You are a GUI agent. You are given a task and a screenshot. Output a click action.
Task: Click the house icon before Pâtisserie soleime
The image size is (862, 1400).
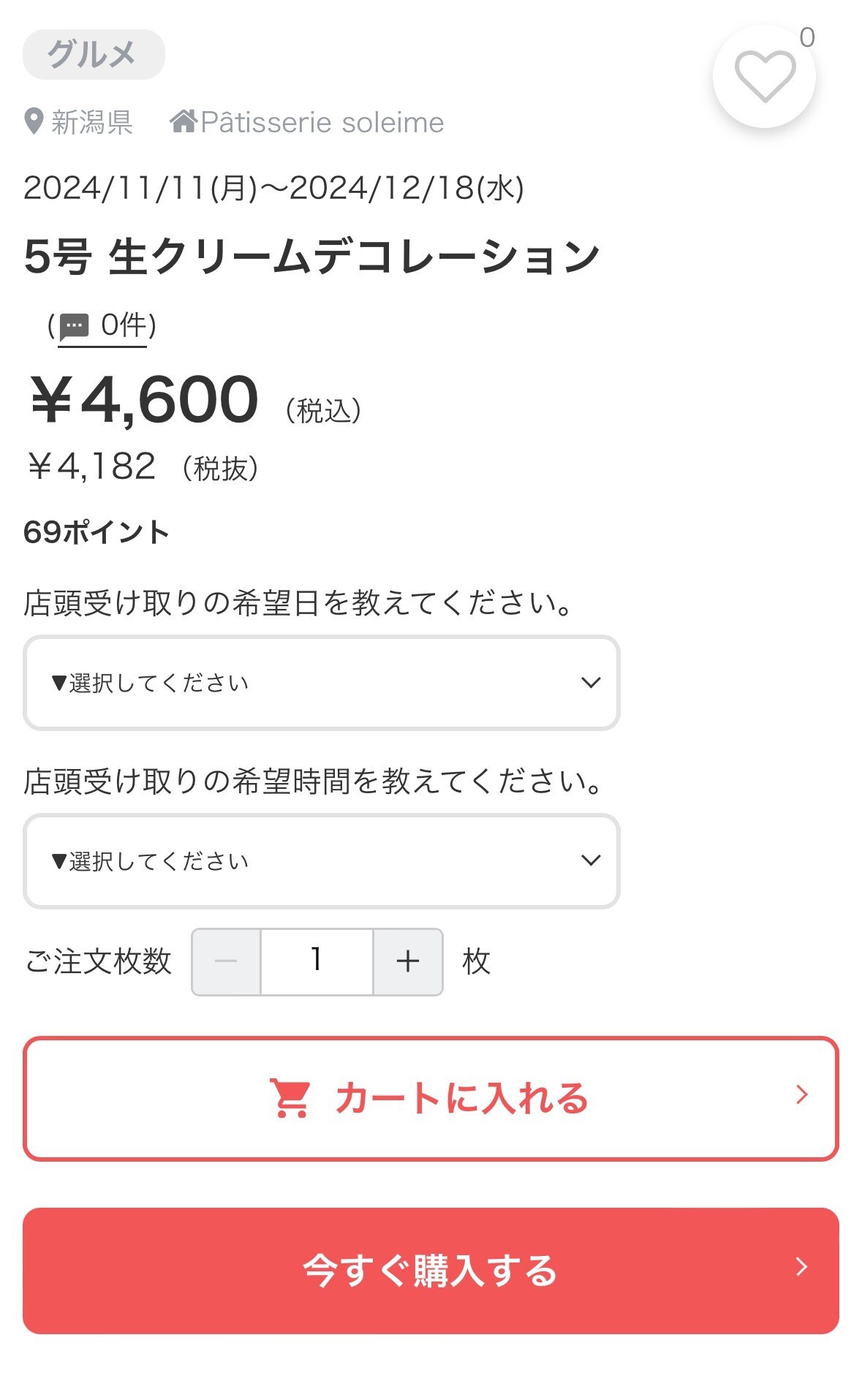(184, 121)
